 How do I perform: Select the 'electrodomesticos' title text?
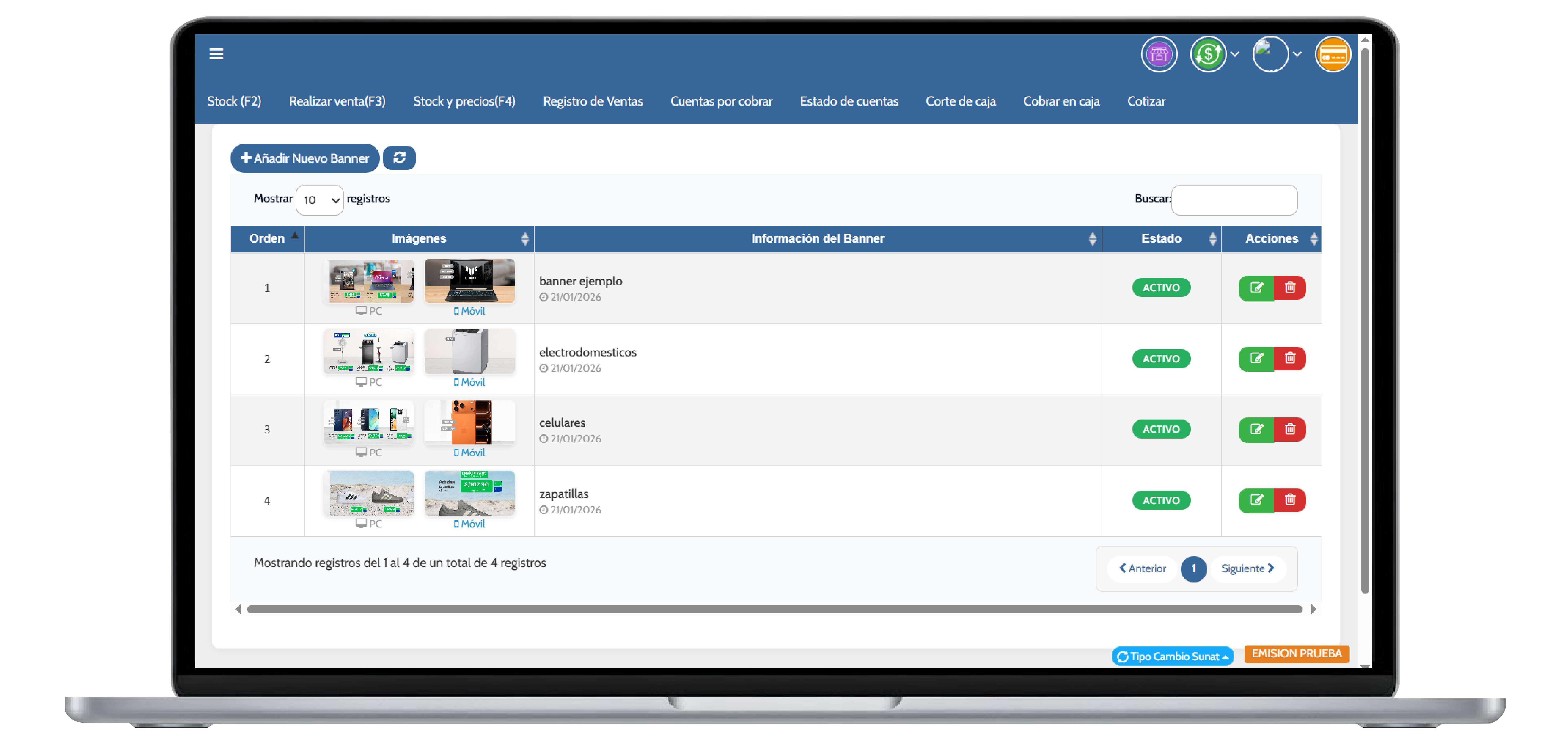click(588, 353)
